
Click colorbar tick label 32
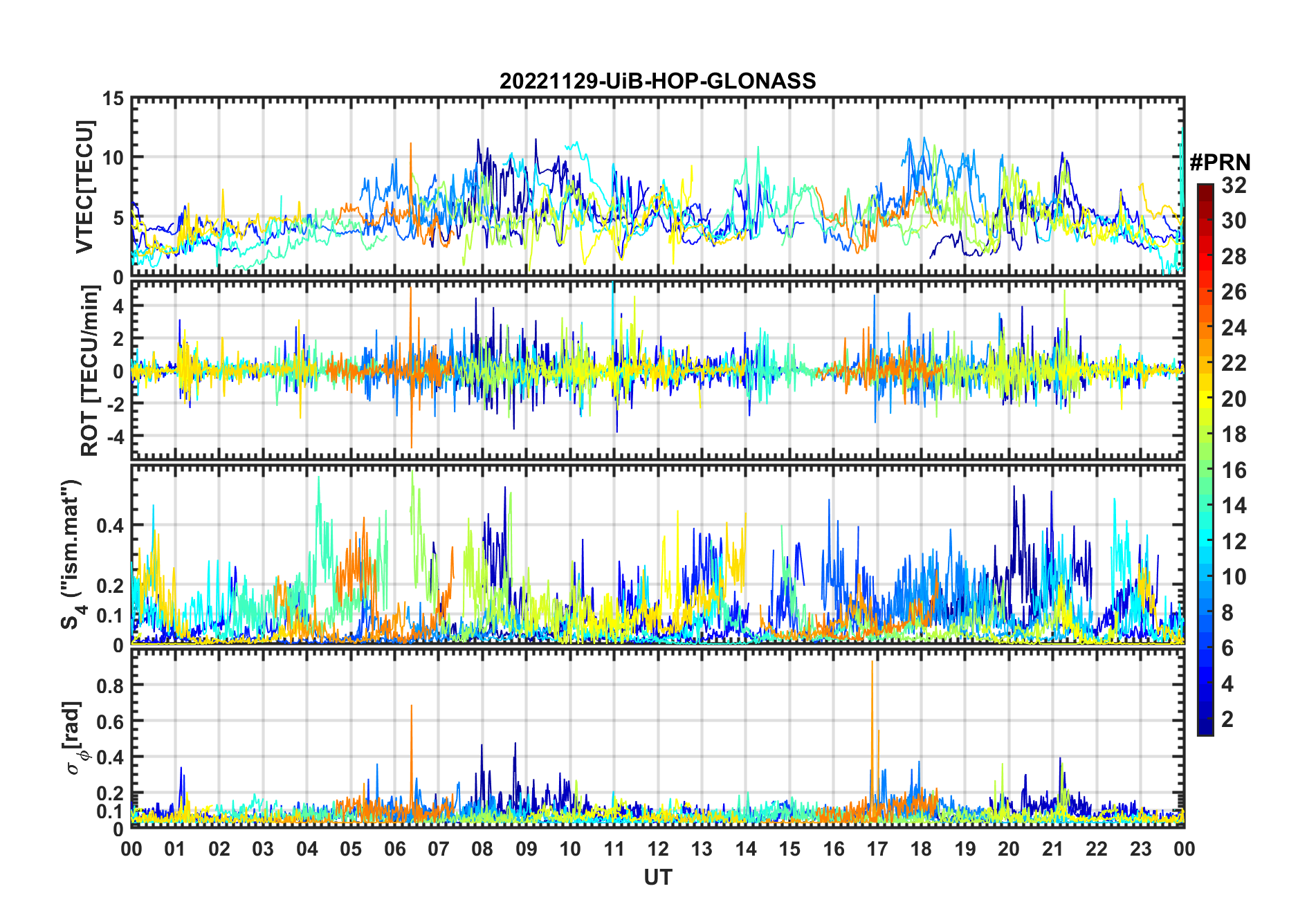point(1234,185)
